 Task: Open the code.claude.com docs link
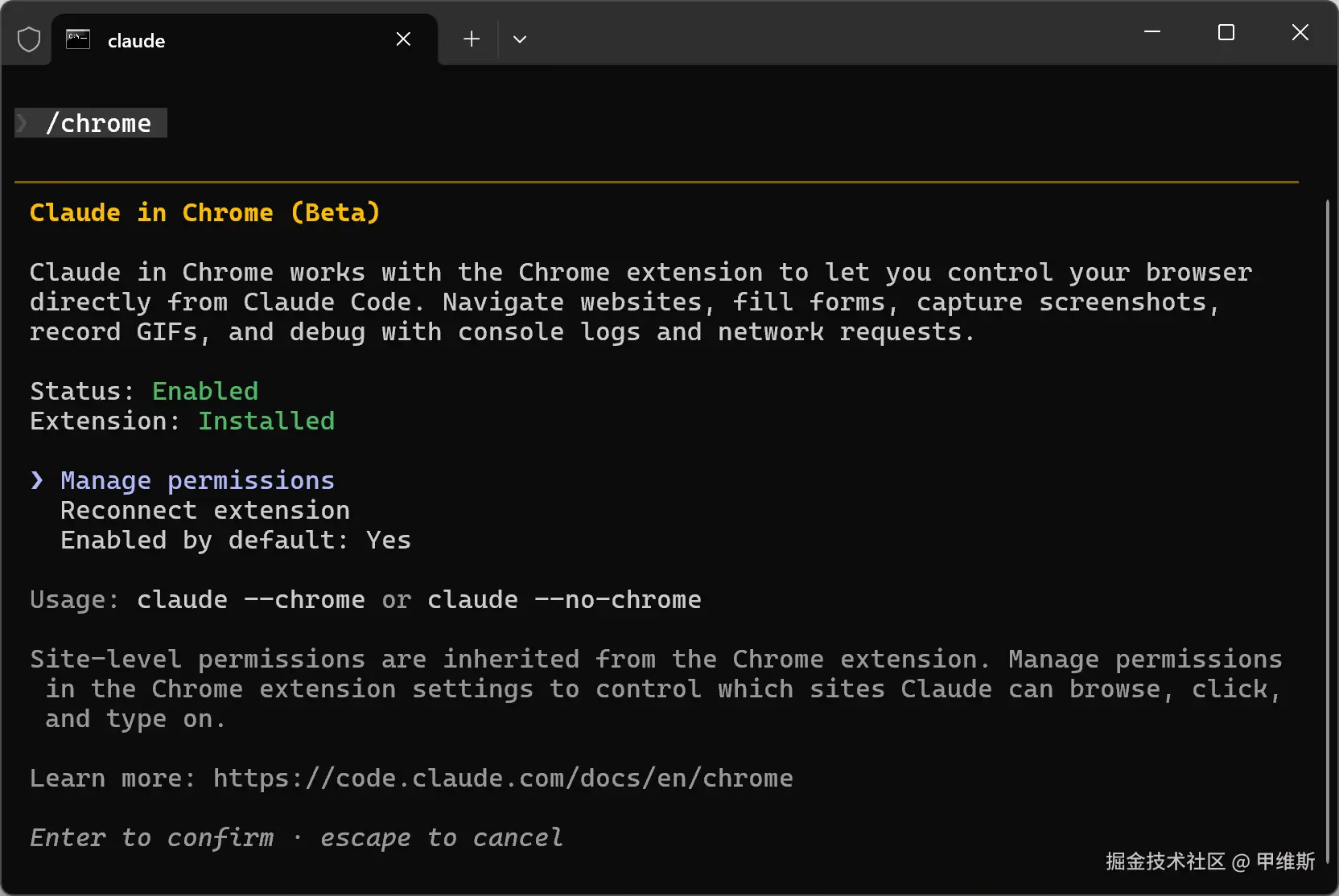coord(503,779)
